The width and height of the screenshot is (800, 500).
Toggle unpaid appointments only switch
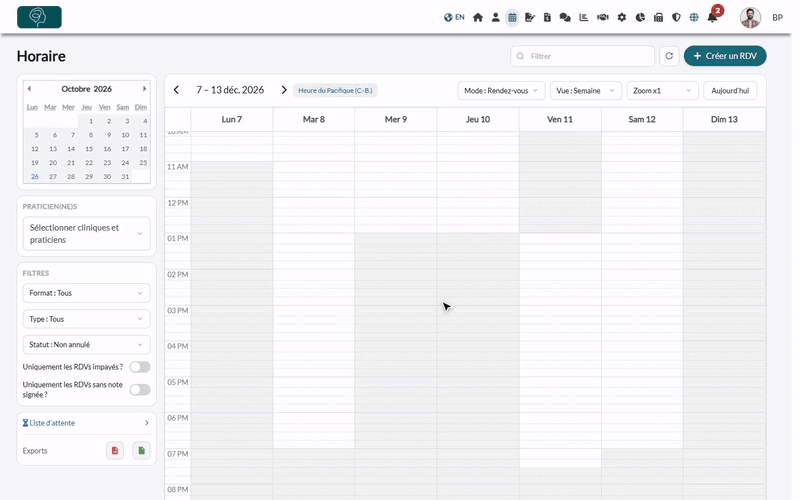(140, 367)
